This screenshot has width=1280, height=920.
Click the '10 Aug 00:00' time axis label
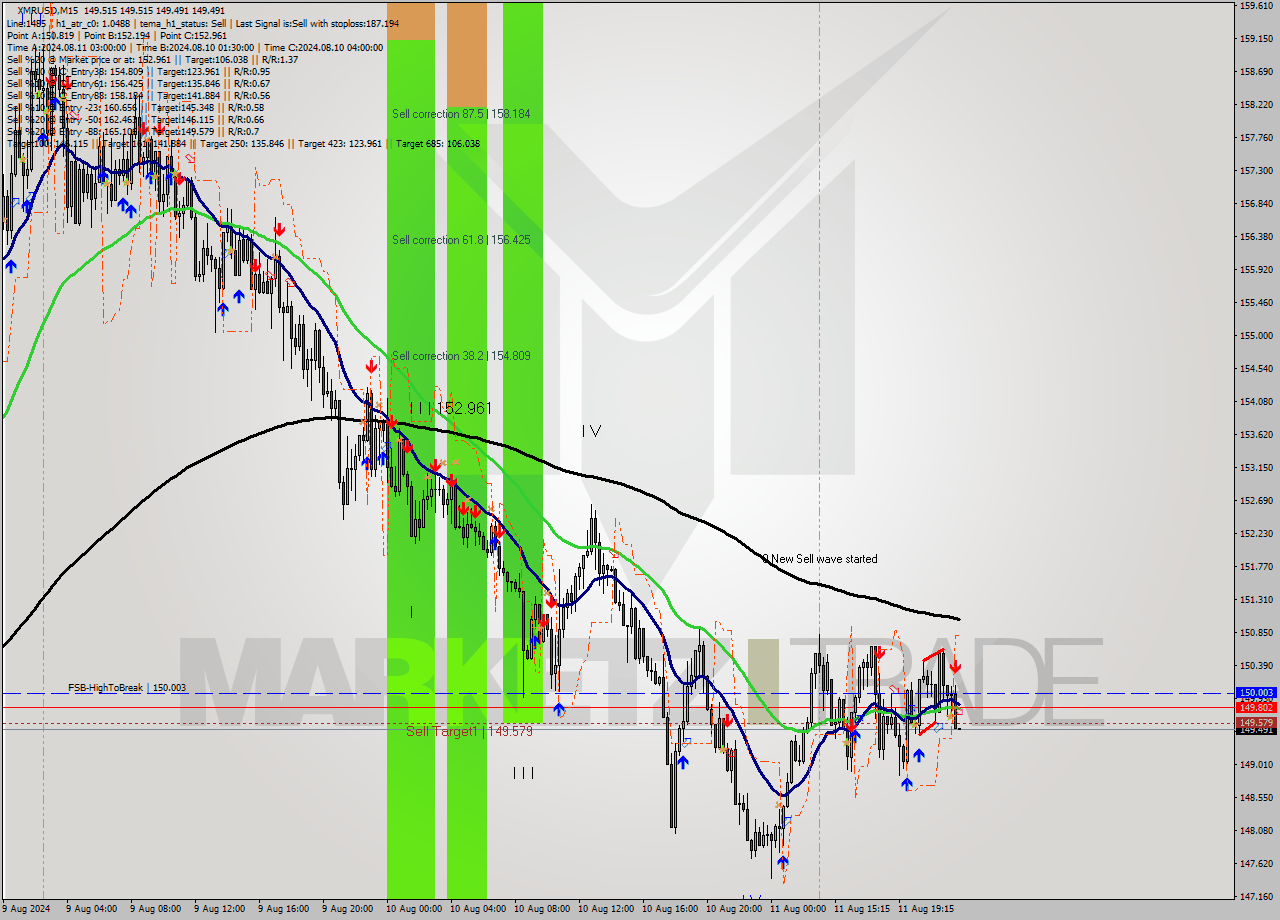(x=413, y=909)
